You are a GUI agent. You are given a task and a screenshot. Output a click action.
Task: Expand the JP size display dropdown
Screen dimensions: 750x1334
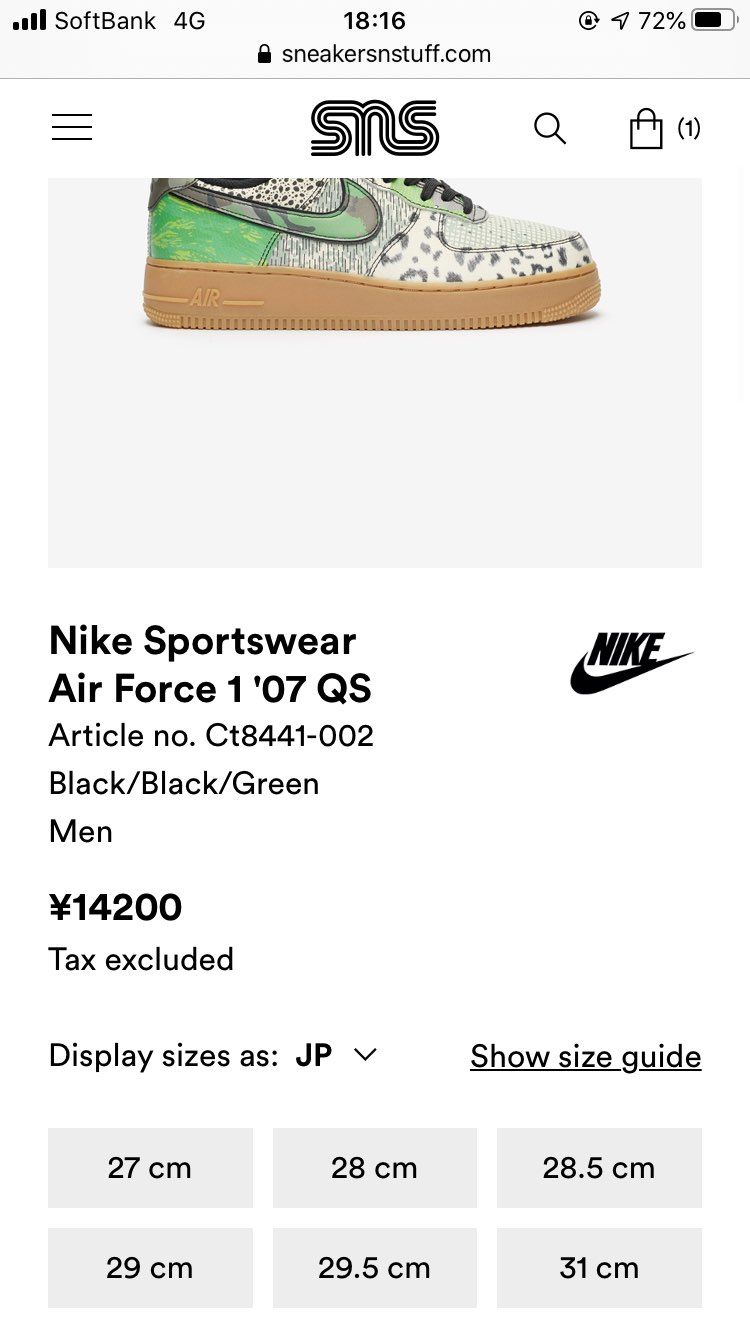tap(336, 1055)
